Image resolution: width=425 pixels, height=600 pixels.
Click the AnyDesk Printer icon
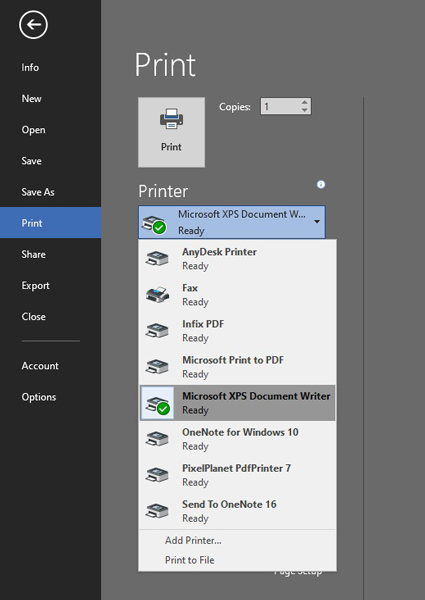[157, 258]
